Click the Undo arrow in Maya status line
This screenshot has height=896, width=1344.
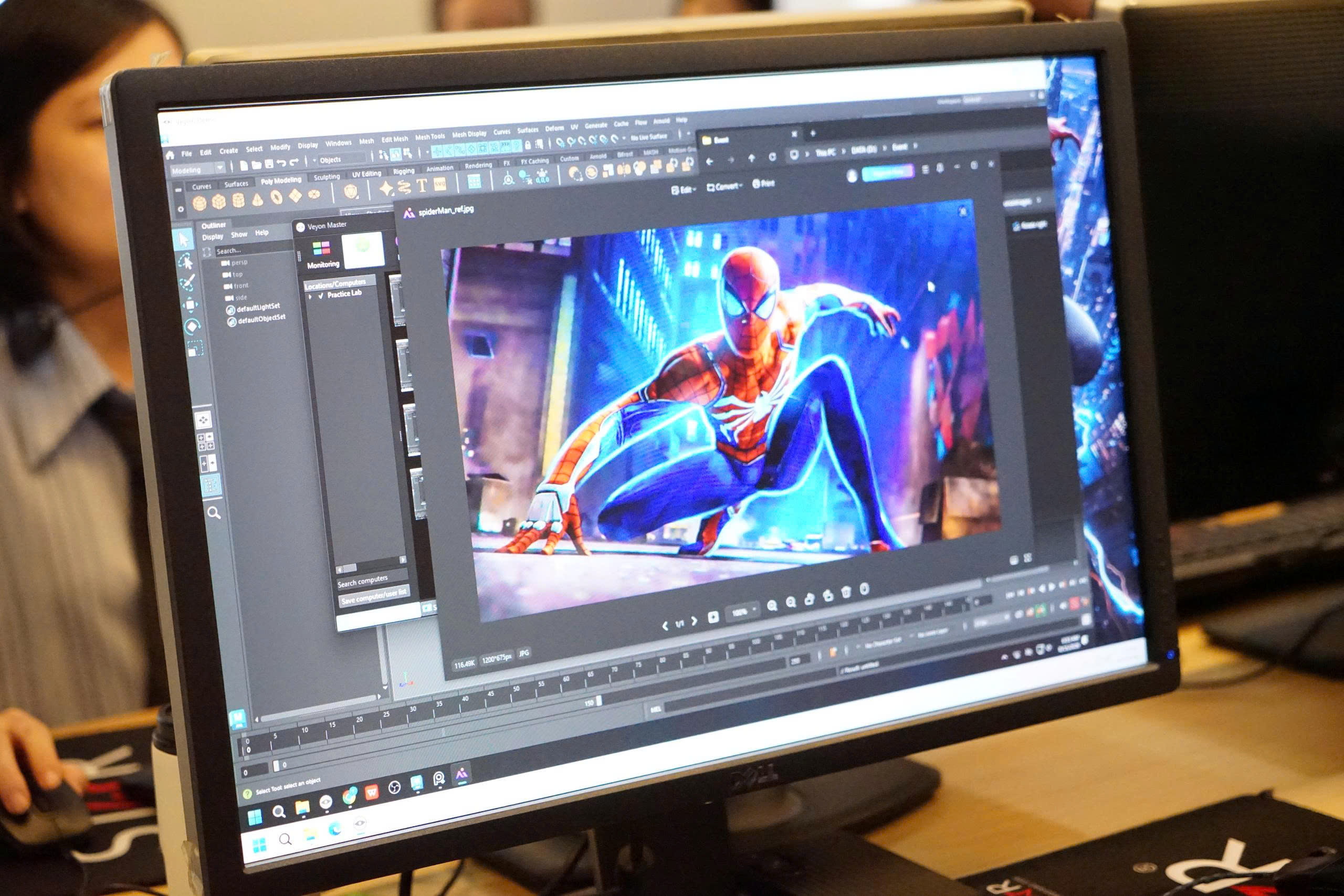coord(281,163)
